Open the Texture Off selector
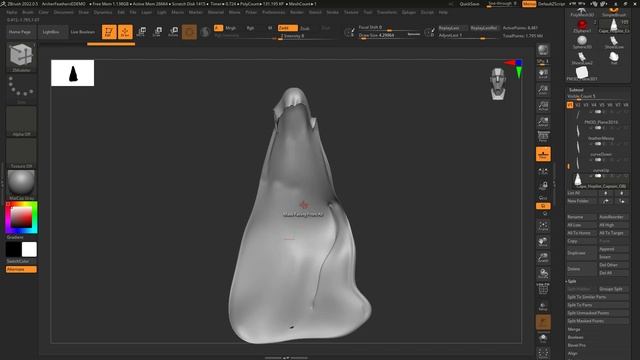The width and height of the screenshot is (640, 360). pyautogui.click(x=21, y=153)
